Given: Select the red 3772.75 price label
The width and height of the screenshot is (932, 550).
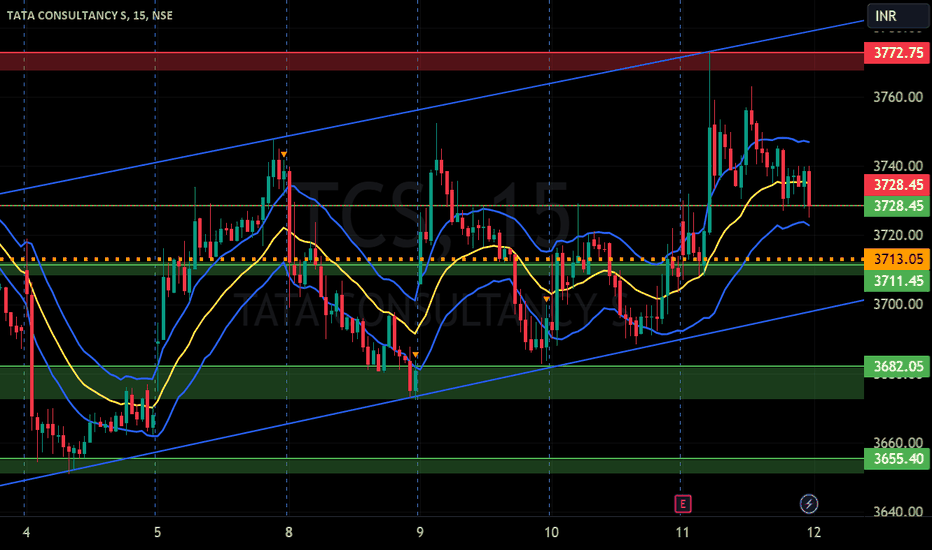Looking at the screenshot, I should click(896, 53).
